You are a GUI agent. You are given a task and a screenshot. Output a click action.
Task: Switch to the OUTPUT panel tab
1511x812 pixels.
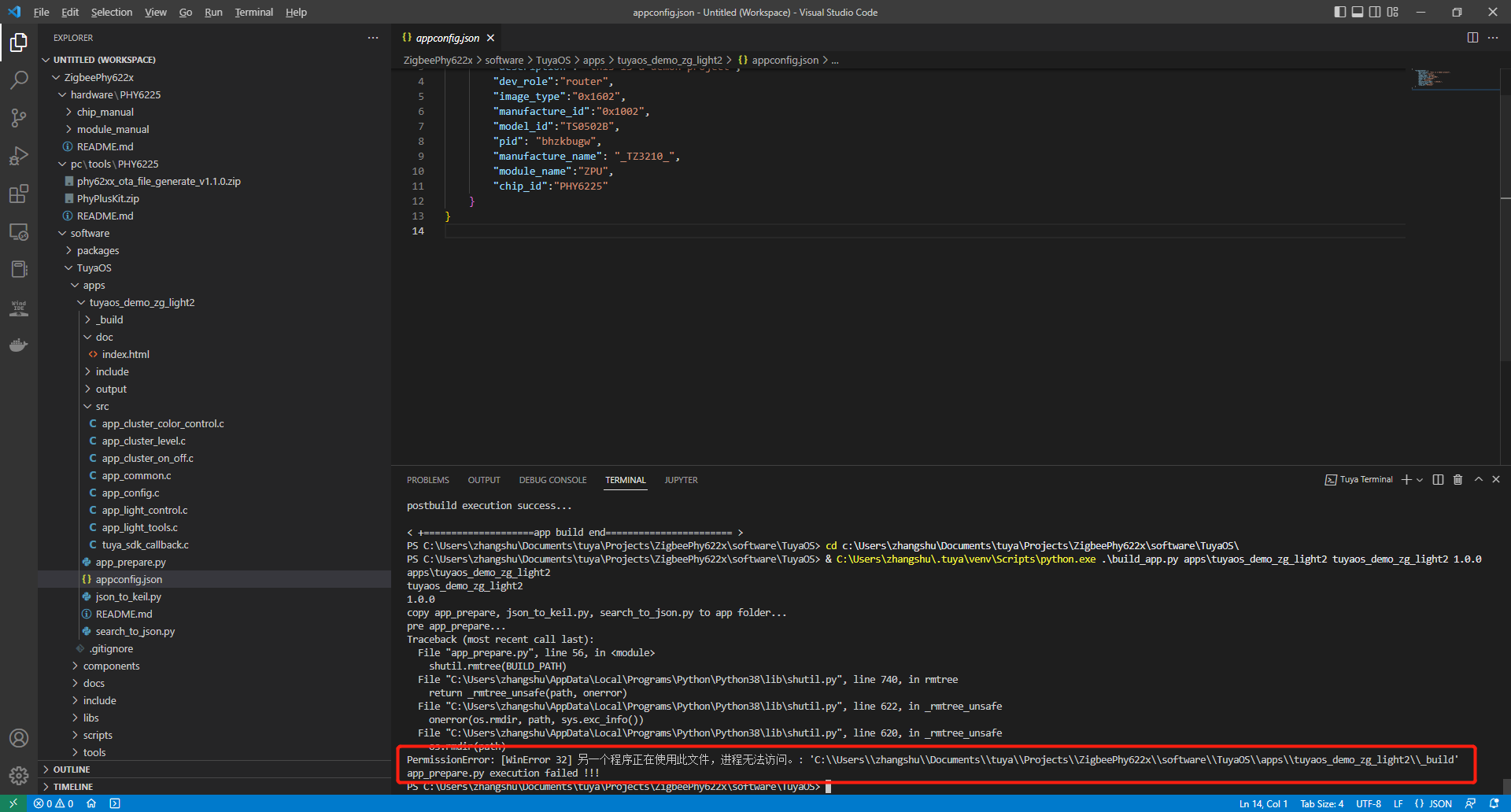(484, 480)
